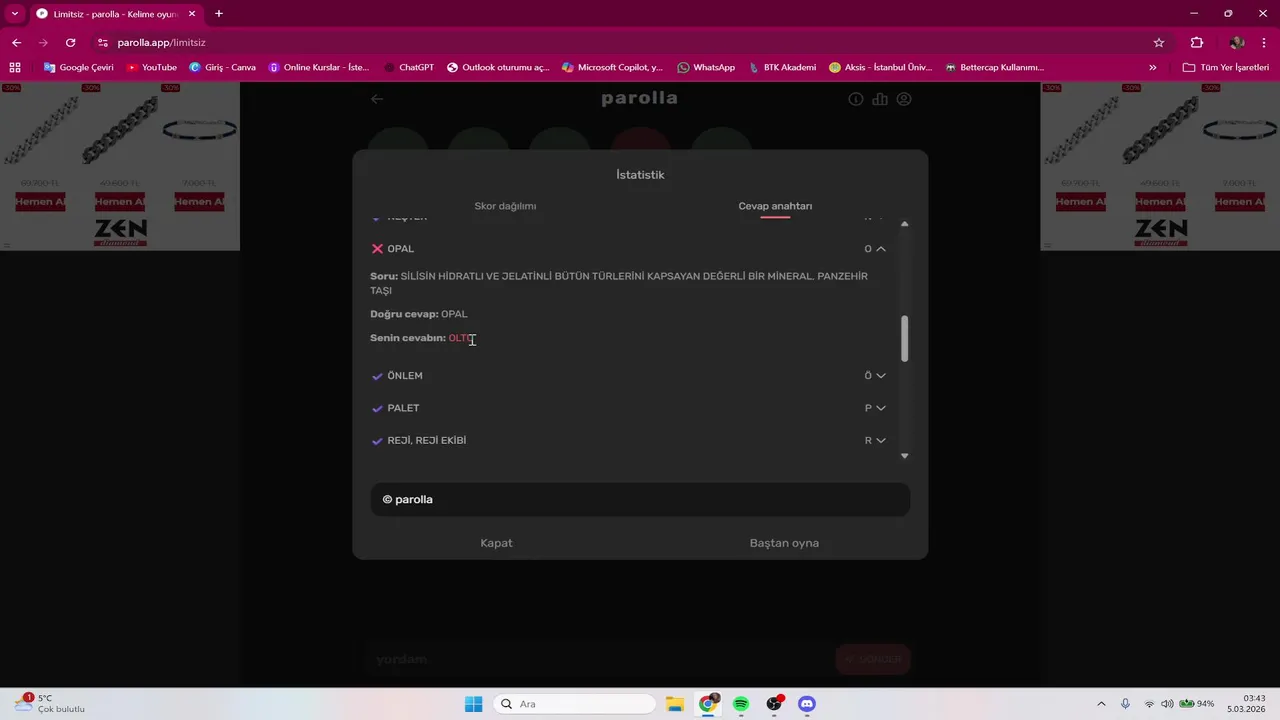Open the WhatsApp bookmark
Image resolution: width=1280 pixels, height=720 pixels.
pos(706,67)
